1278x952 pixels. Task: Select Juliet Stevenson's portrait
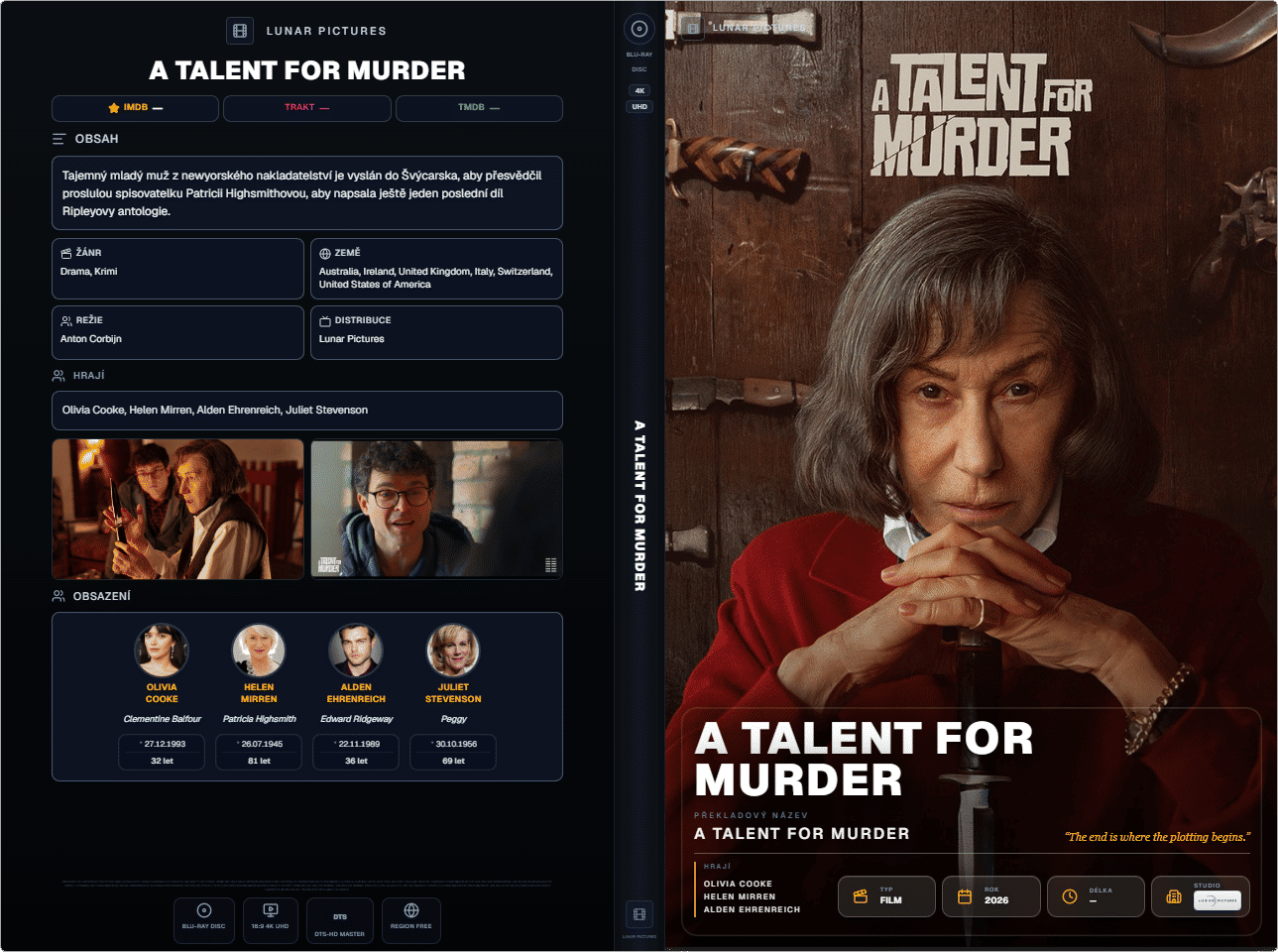click(x=453, y=651)
